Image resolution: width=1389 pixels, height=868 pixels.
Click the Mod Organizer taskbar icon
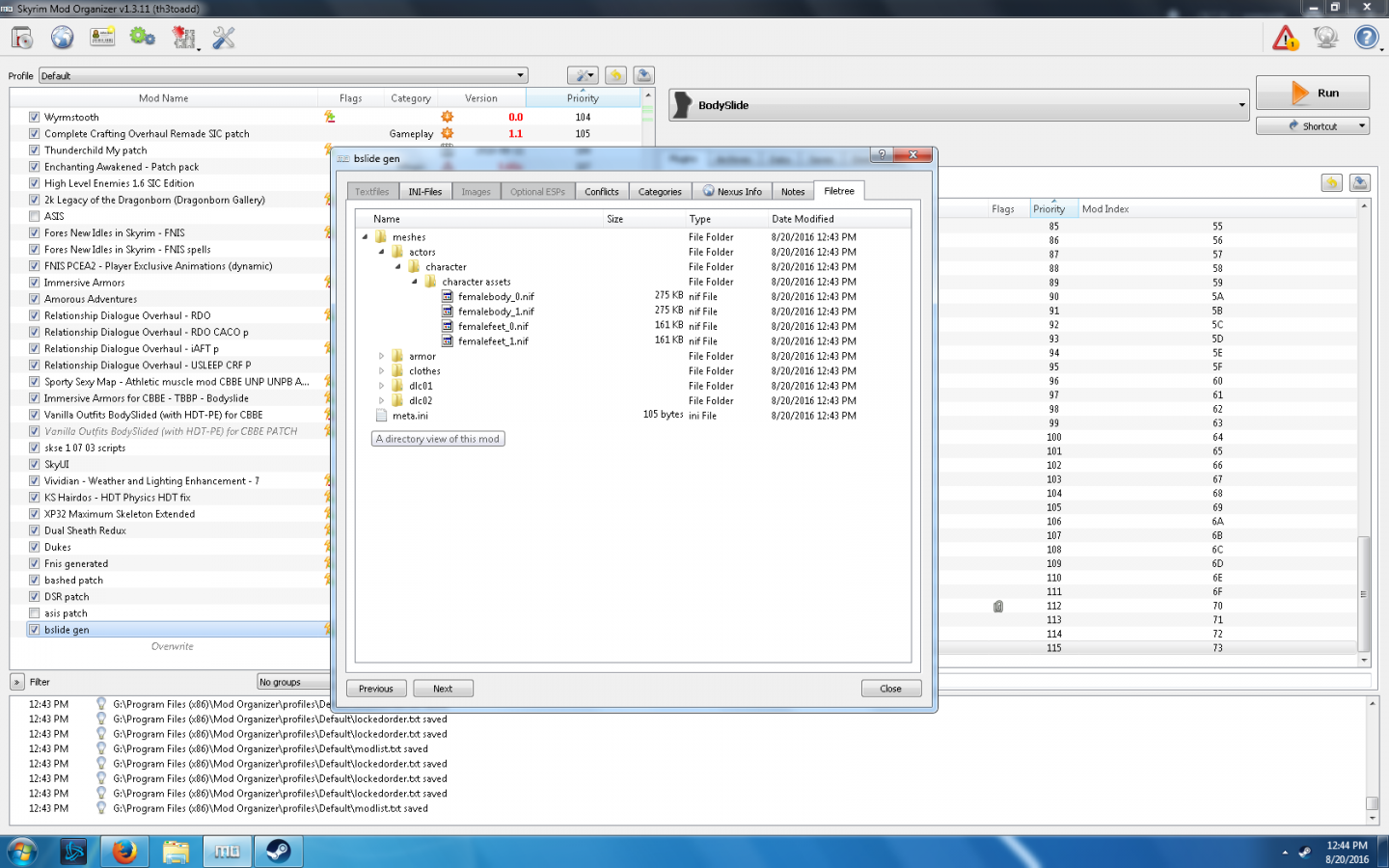[x=227, y=852]
